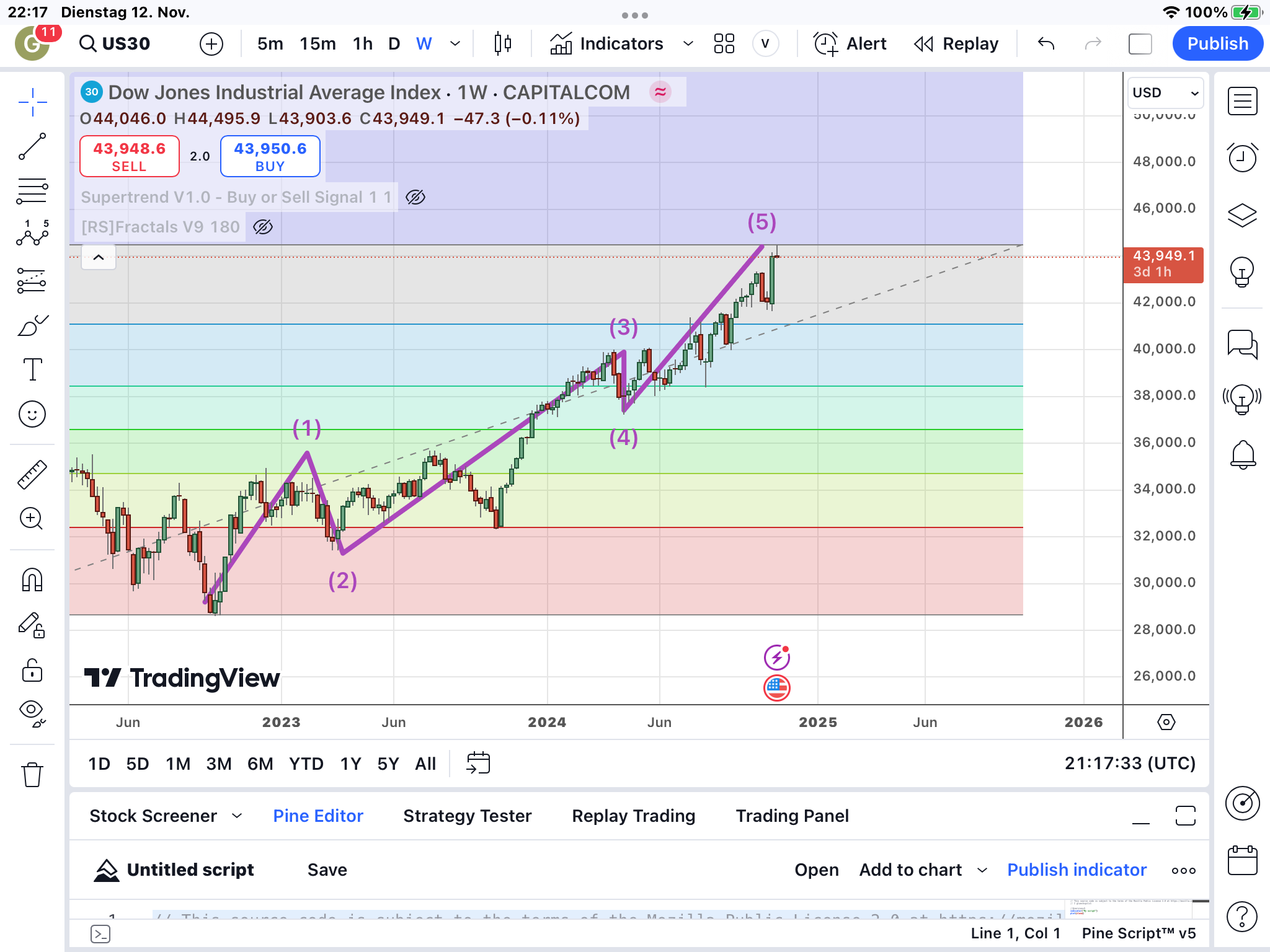Select the Text annotation tool
The image size is (1270, 952).
(x=32, y=369)
